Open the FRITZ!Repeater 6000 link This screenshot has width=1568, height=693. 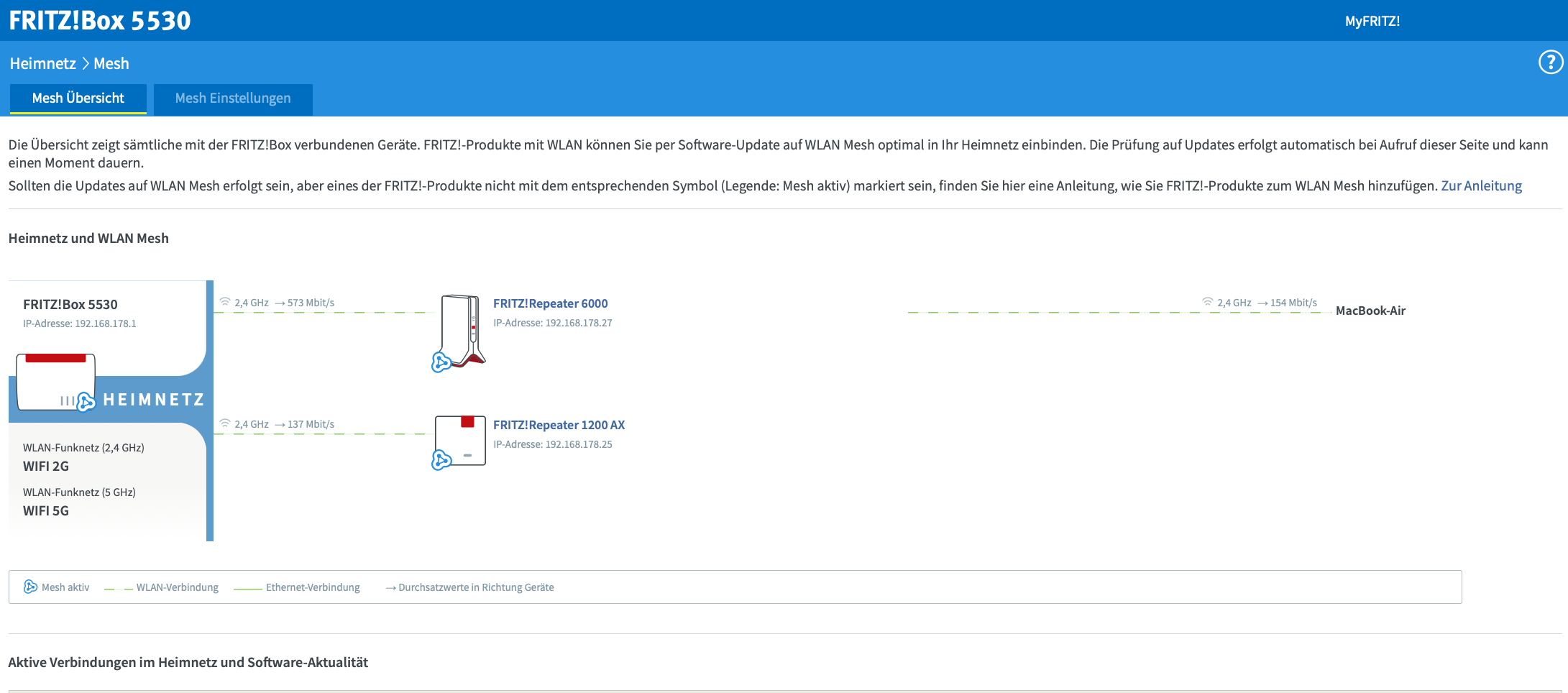(551, 303)
